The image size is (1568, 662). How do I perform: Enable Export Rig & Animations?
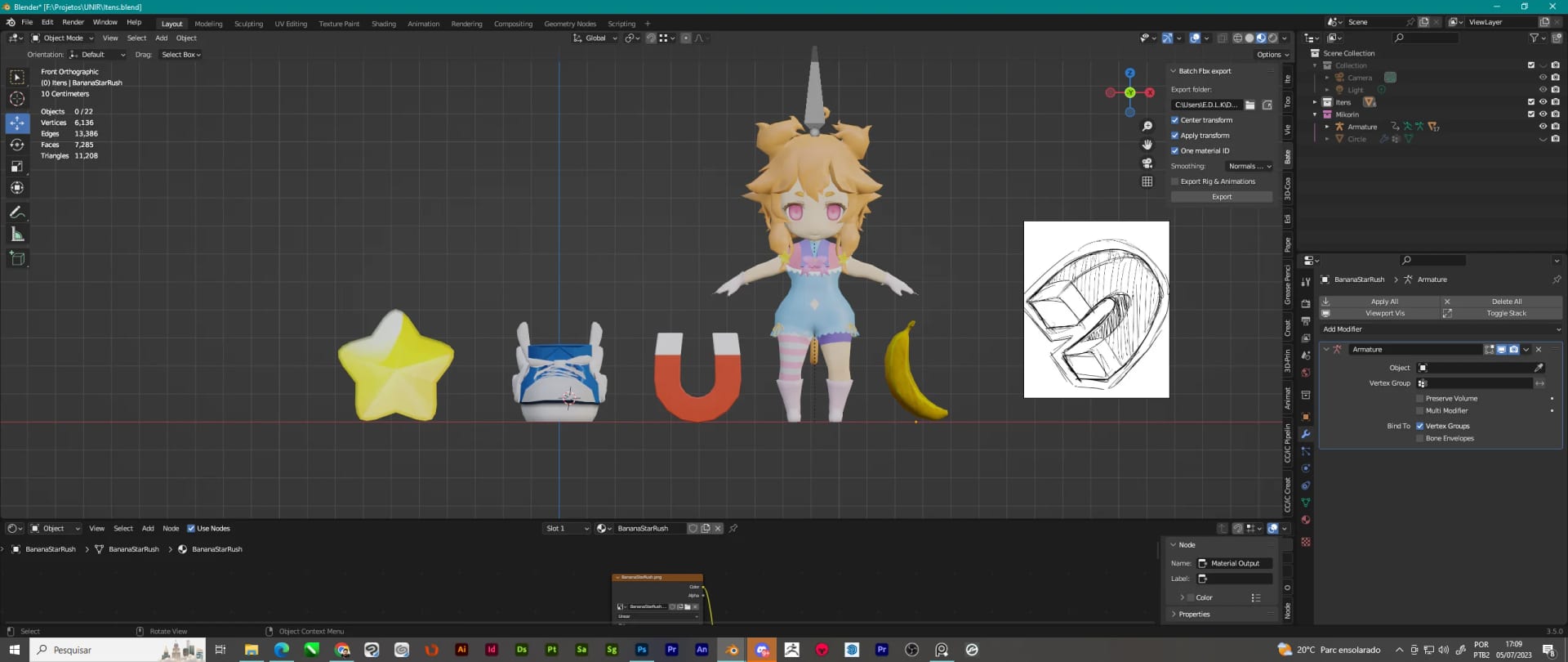pos(1175,181)
